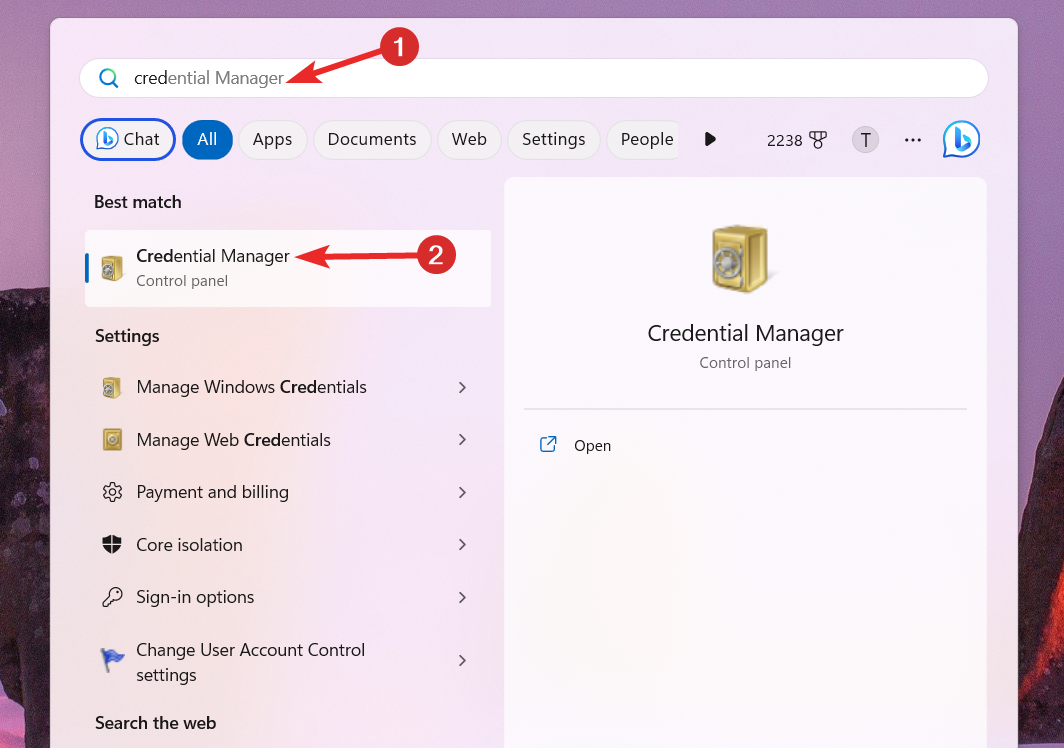Click the Core isolation shield icon

tap(111, 544)
